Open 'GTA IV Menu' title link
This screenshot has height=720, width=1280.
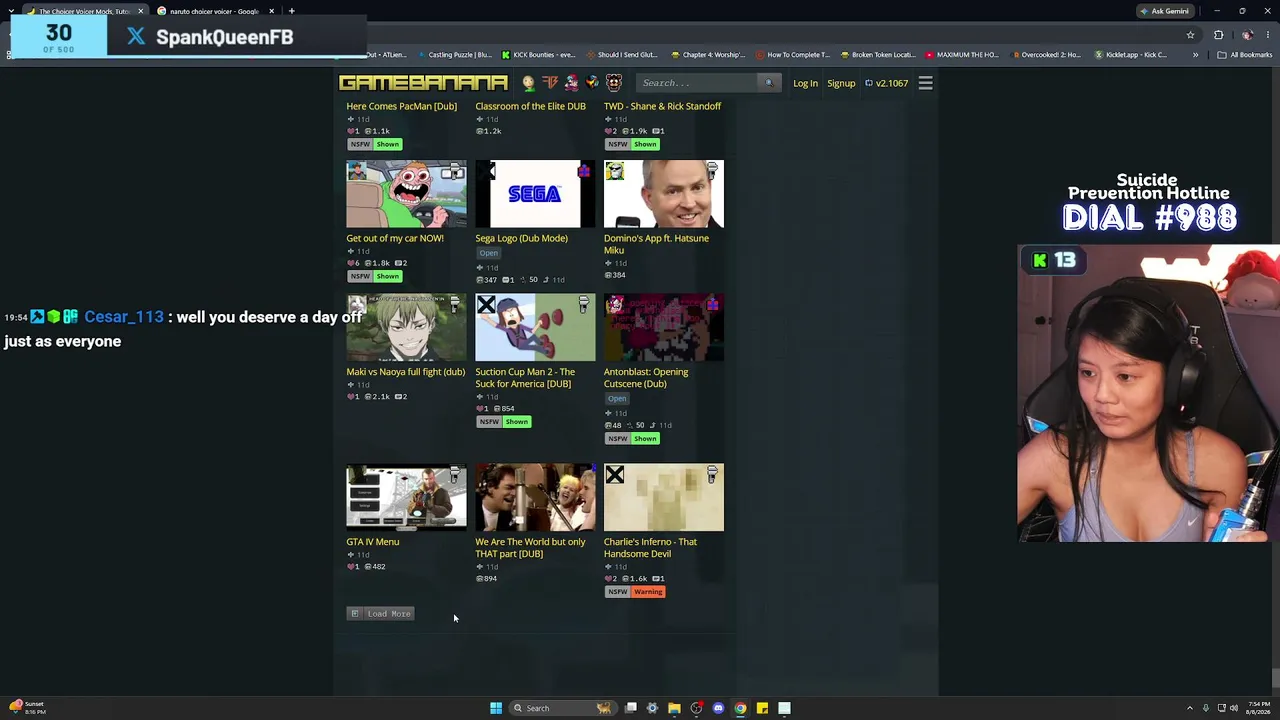pos(372,542)
